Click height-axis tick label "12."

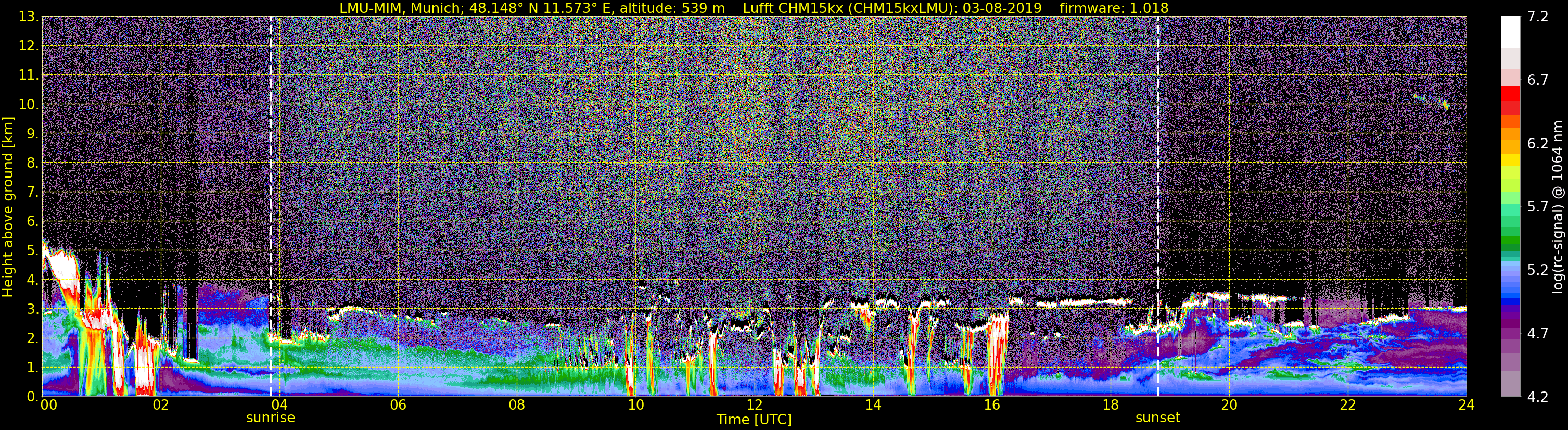coord(29,46)
